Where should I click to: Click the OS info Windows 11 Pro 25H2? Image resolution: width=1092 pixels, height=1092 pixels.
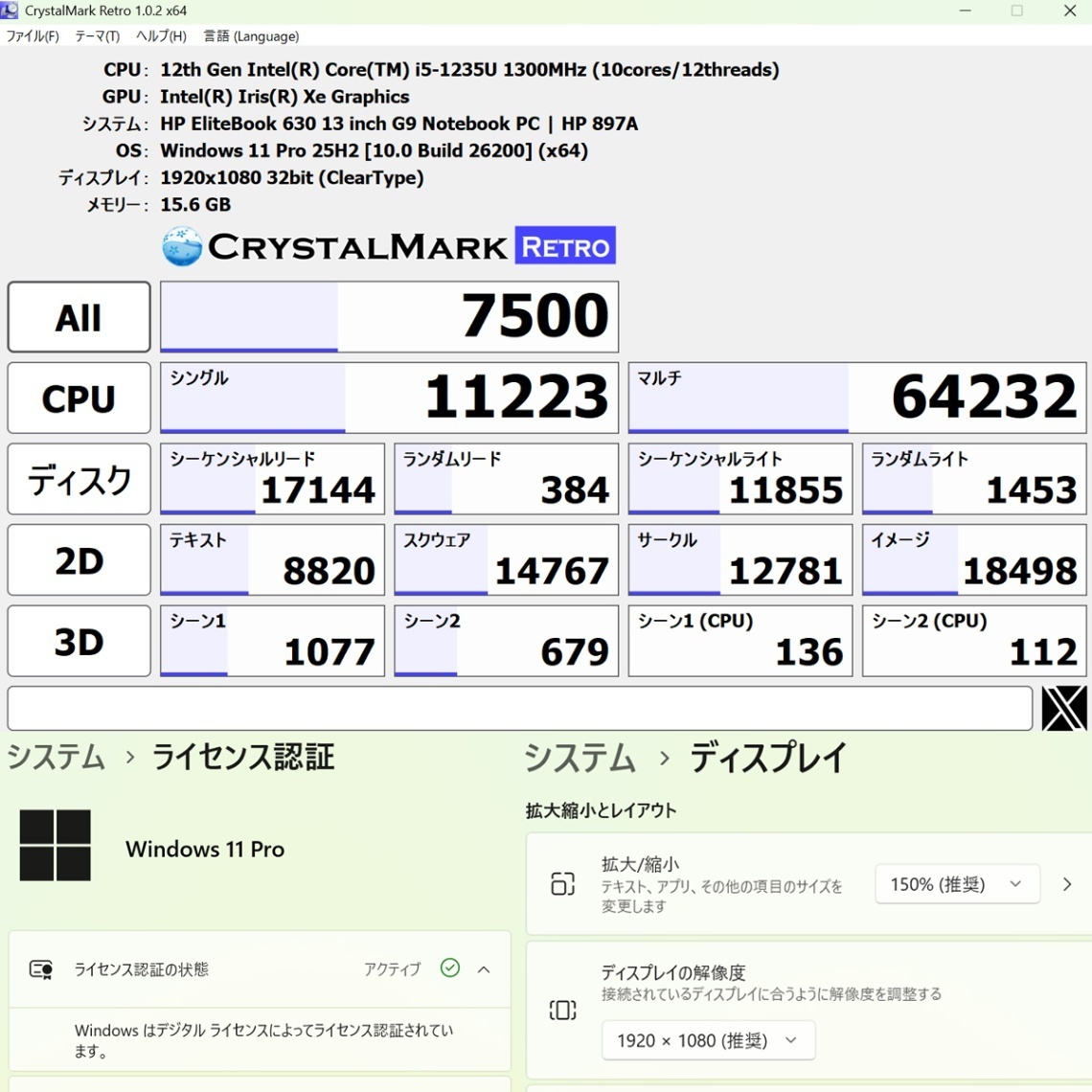click(x=374, y=151)
